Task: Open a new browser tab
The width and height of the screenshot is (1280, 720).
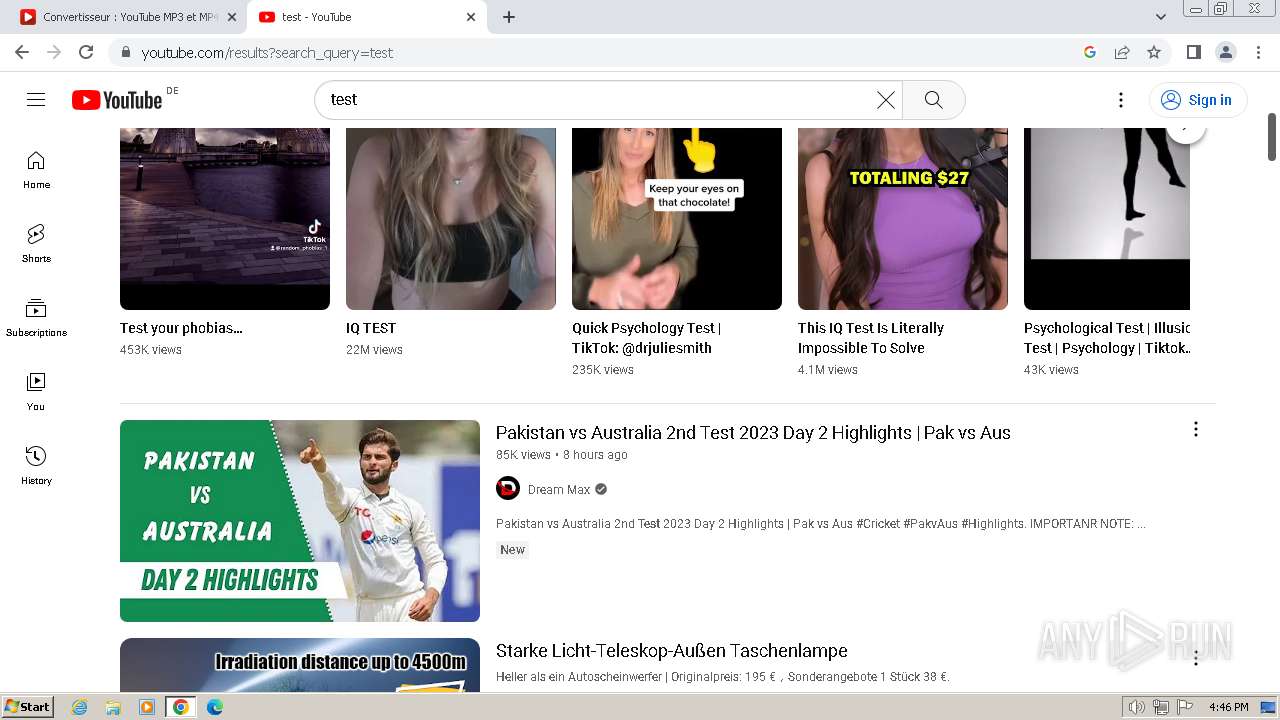Action: [x=509, y=17]
